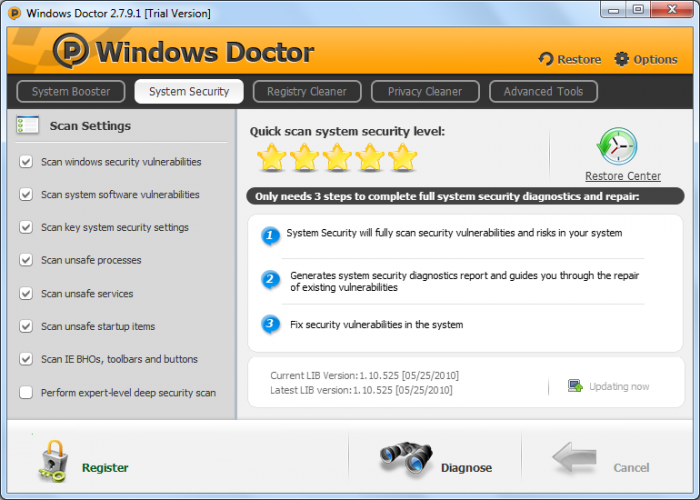Open the Advanced Tools tab
This screenshot has width=700, height=500.
543,92
